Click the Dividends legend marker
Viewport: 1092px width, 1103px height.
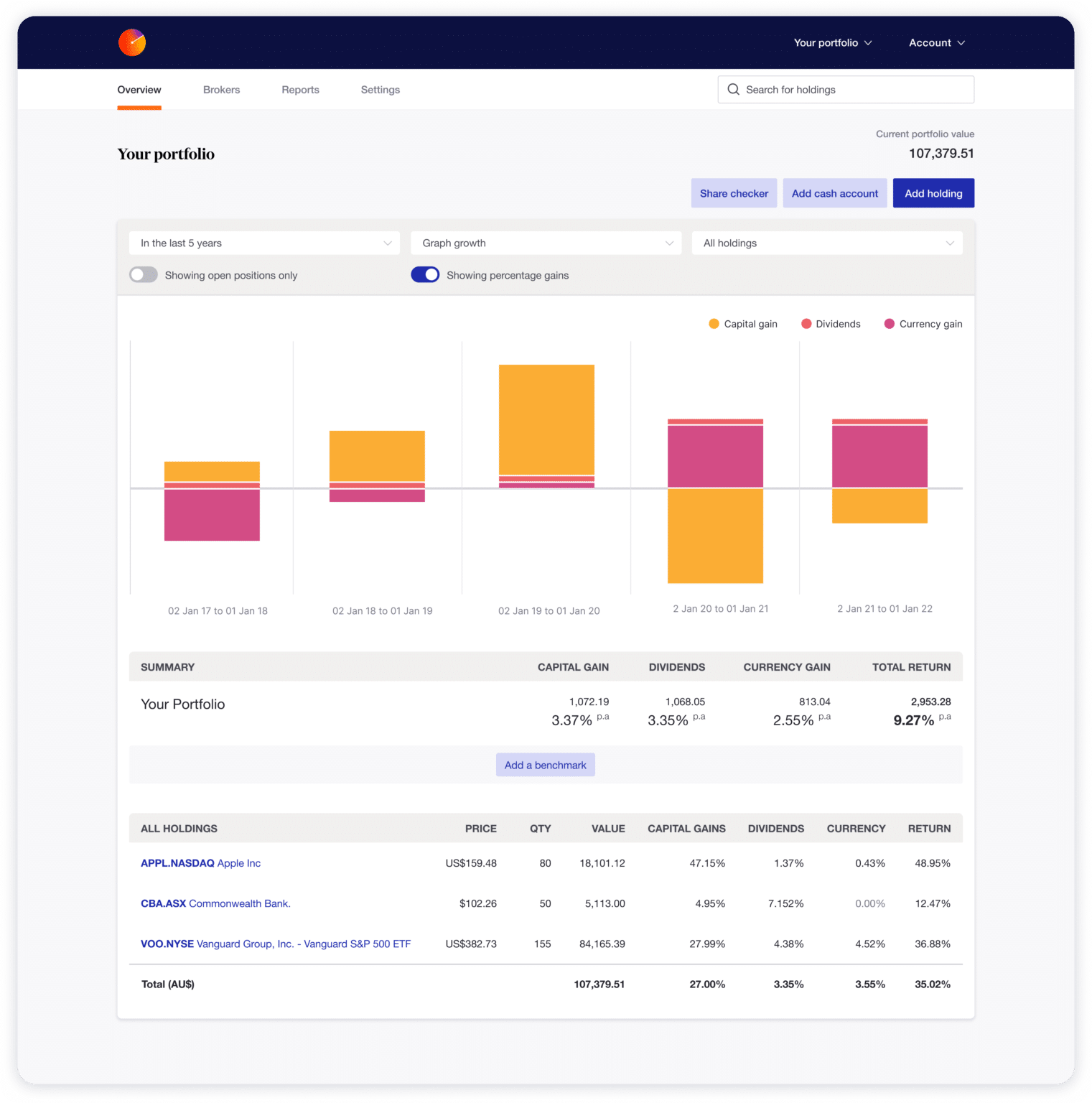point(806,323)
